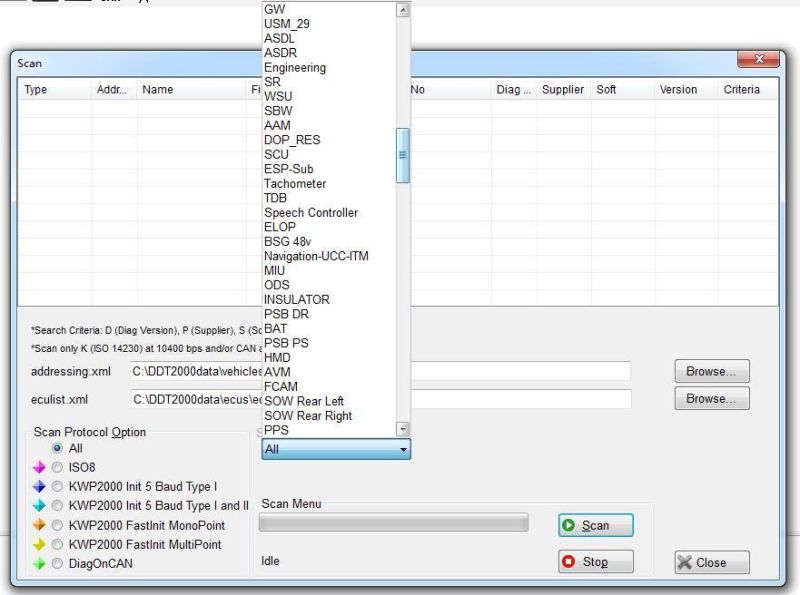
Task: Select SBW in the dropdown list
Action: coord(329,111)
